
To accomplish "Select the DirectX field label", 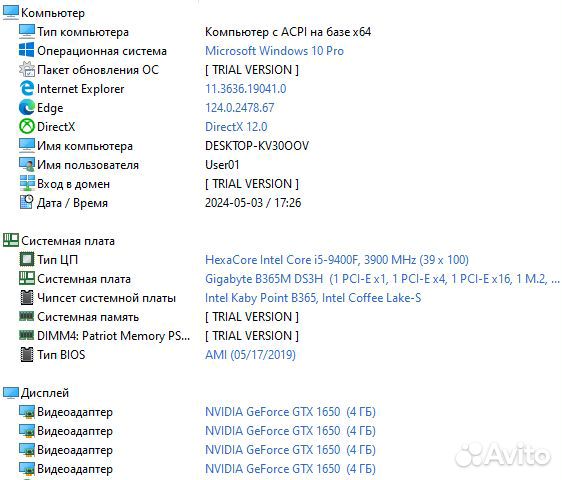I will (56, 127).
